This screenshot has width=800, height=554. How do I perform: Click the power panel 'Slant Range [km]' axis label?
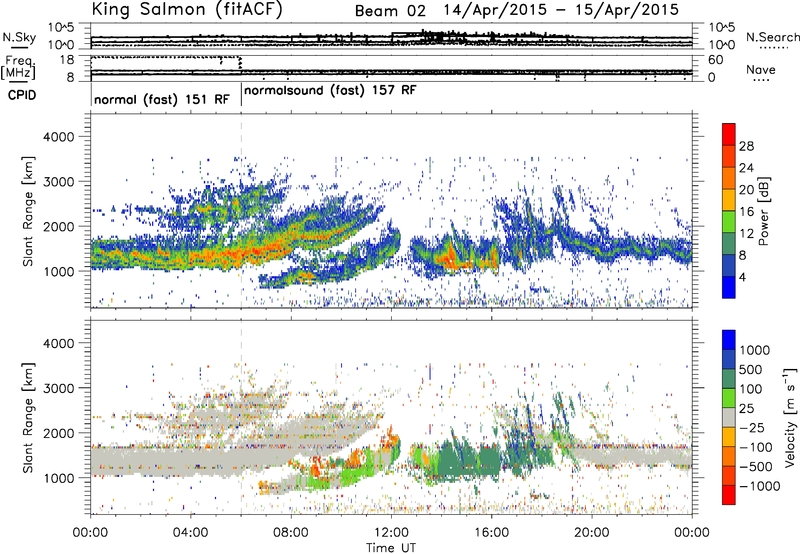click(x=28, y=211)
